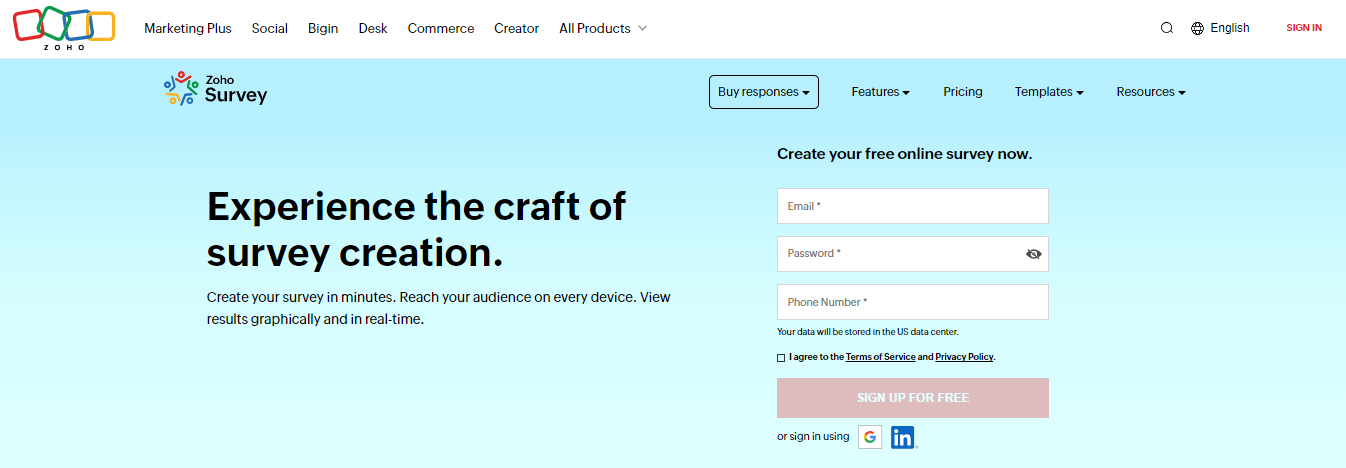Sign in using the Google icon
This screenshot has height=468, width=1346.
point(870,437)
